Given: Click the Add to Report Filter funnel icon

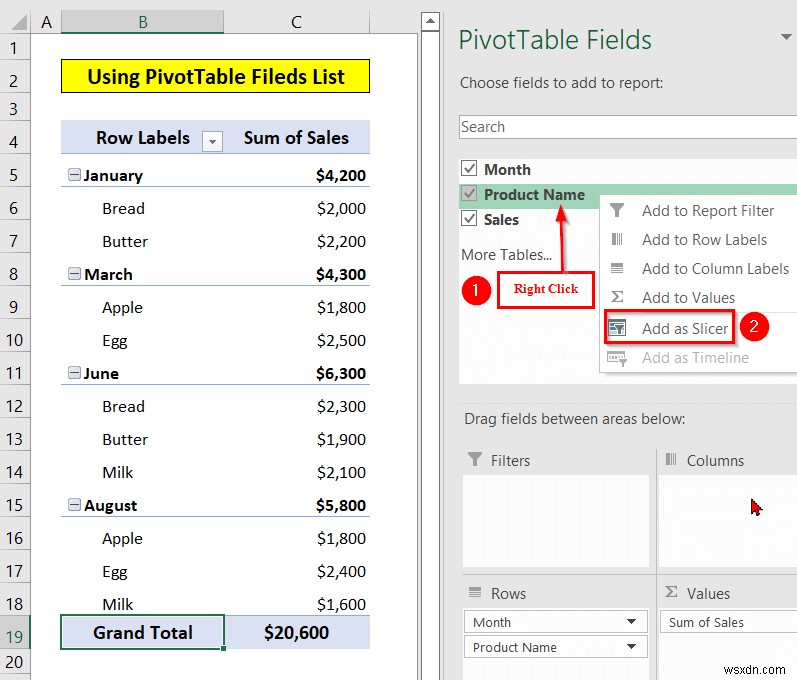Looking at the screenshot, I should (617, 210).
